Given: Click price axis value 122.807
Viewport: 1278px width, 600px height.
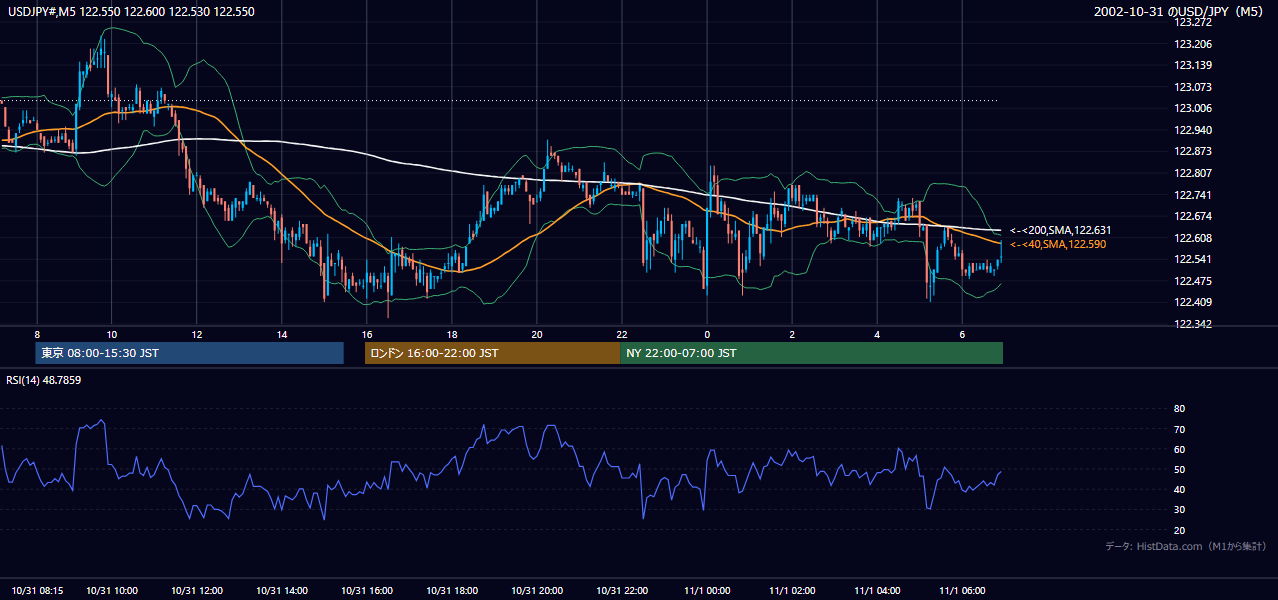Looking at the screenshot, I should tap(1192, 173).
